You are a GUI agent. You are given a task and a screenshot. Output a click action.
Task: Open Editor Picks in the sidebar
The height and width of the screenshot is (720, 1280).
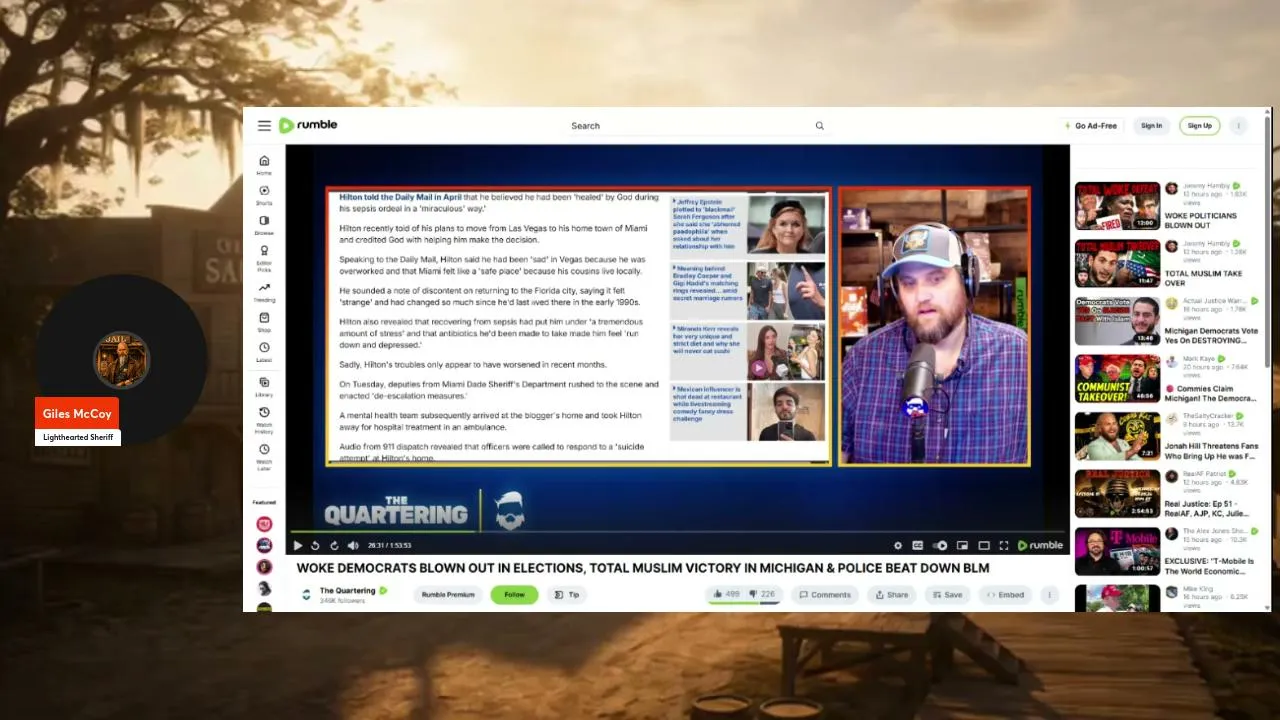click(264, 257)
